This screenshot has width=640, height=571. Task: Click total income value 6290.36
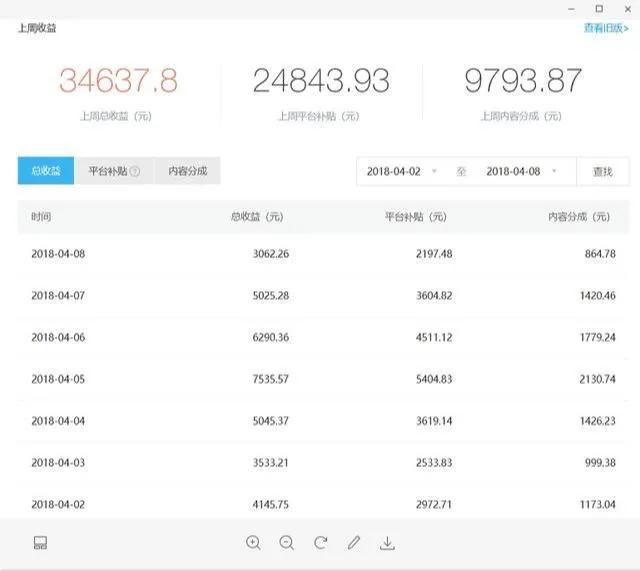coord(271,338)
